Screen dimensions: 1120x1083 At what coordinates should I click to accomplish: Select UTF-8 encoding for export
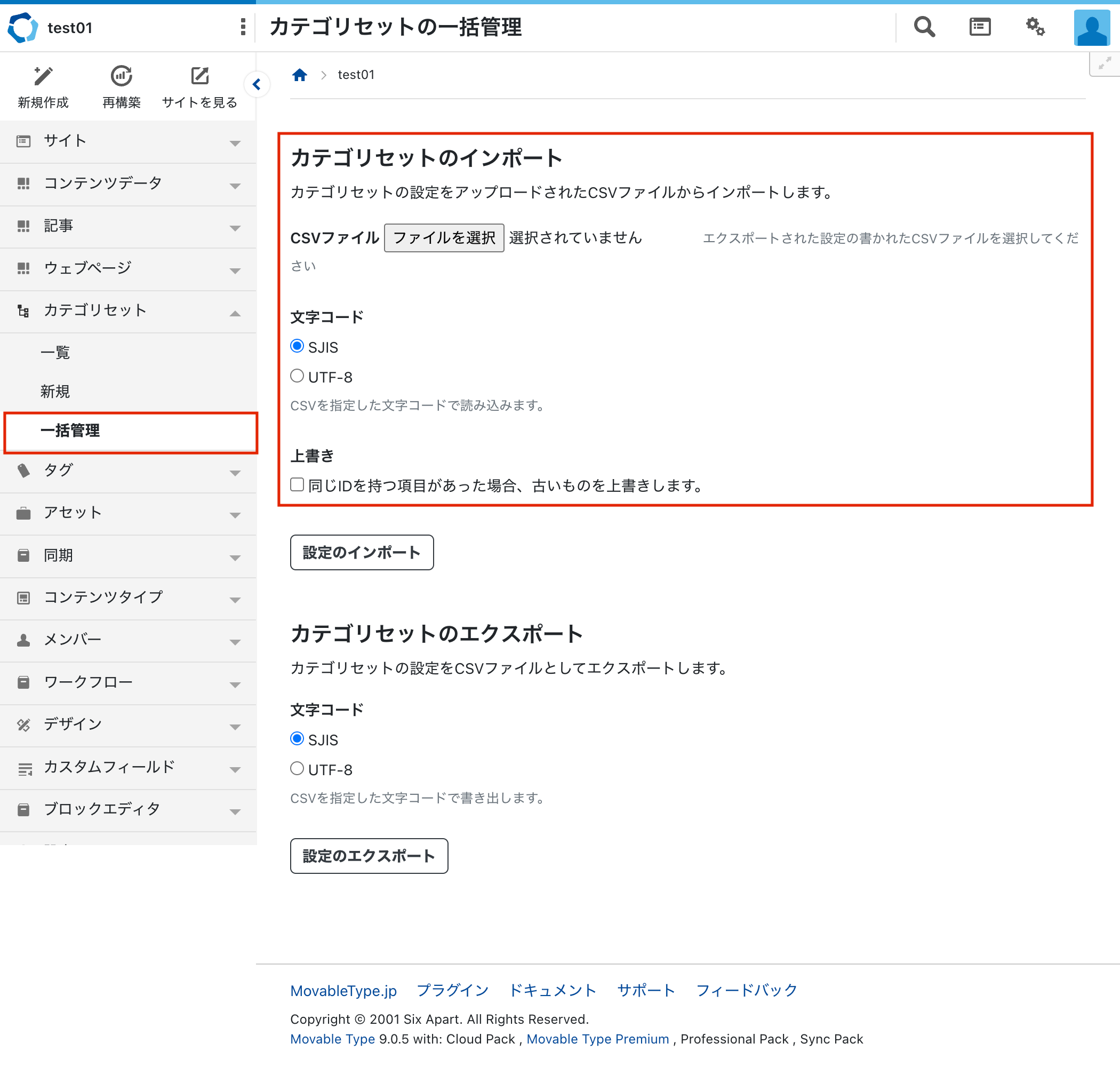tap(297, 769)
